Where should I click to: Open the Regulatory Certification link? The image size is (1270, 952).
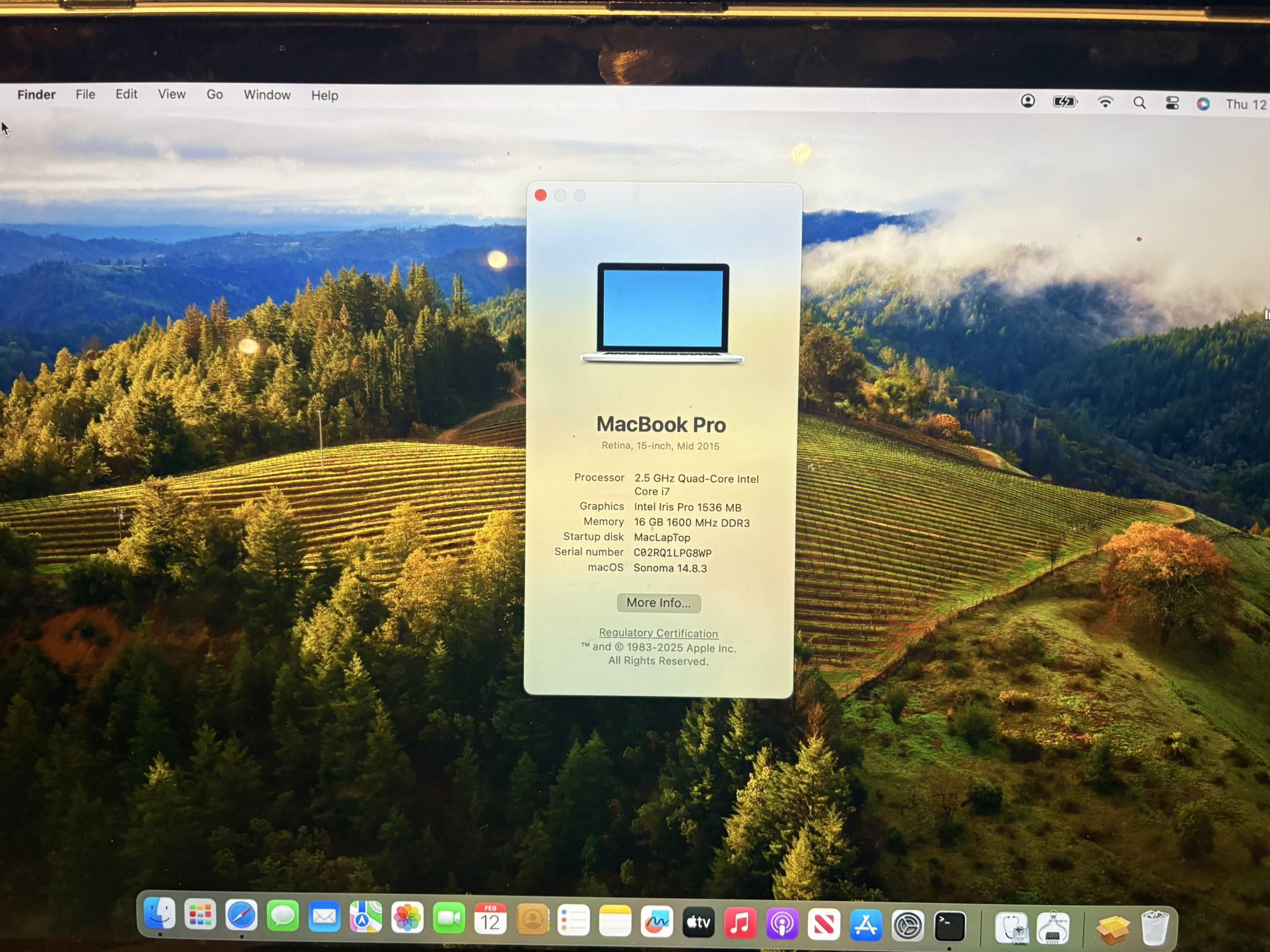pos(659,633)
